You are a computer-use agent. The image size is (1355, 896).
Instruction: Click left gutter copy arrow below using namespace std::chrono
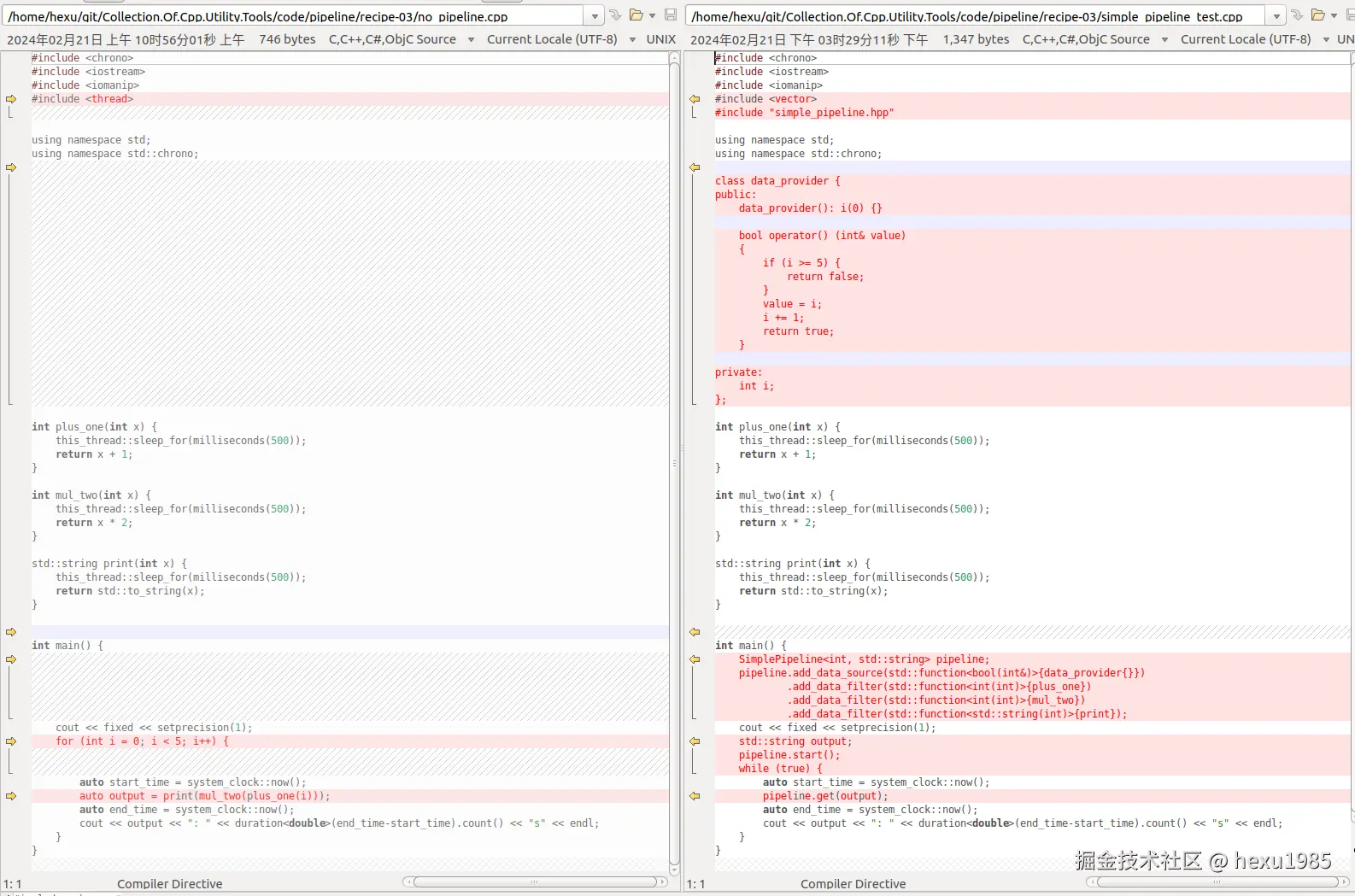tap(11, 167)
